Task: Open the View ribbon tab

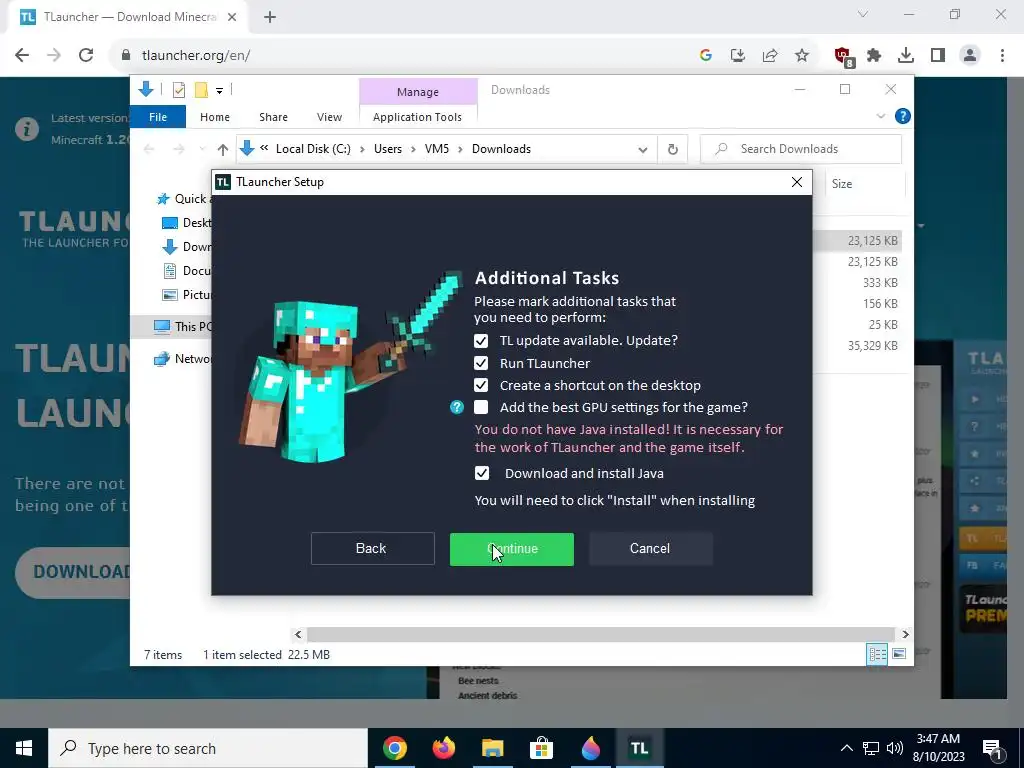Action: click(329, 117)
